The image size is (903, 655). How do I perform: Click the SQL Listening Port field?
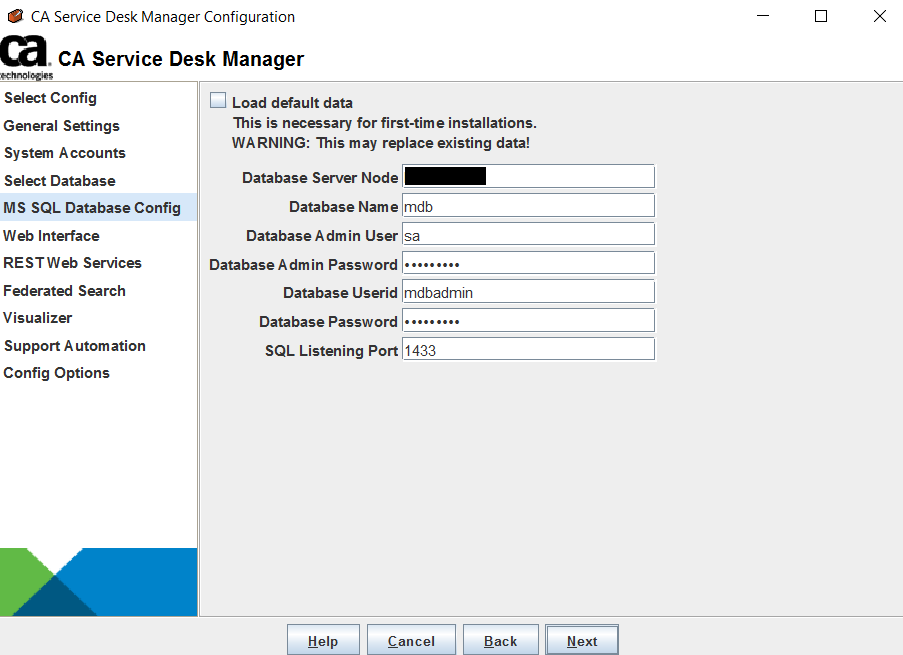pyautogui.click(x=528, y=350)
